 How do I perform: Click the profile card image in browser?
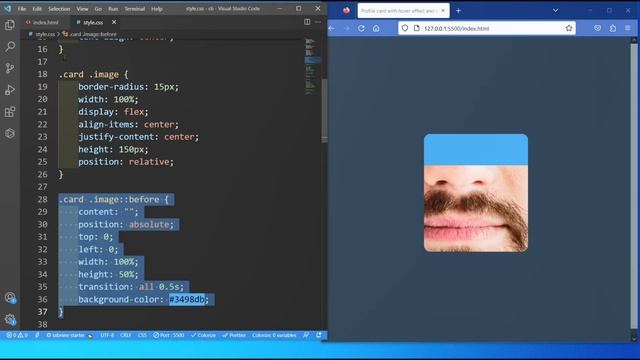tap(476, 193)
